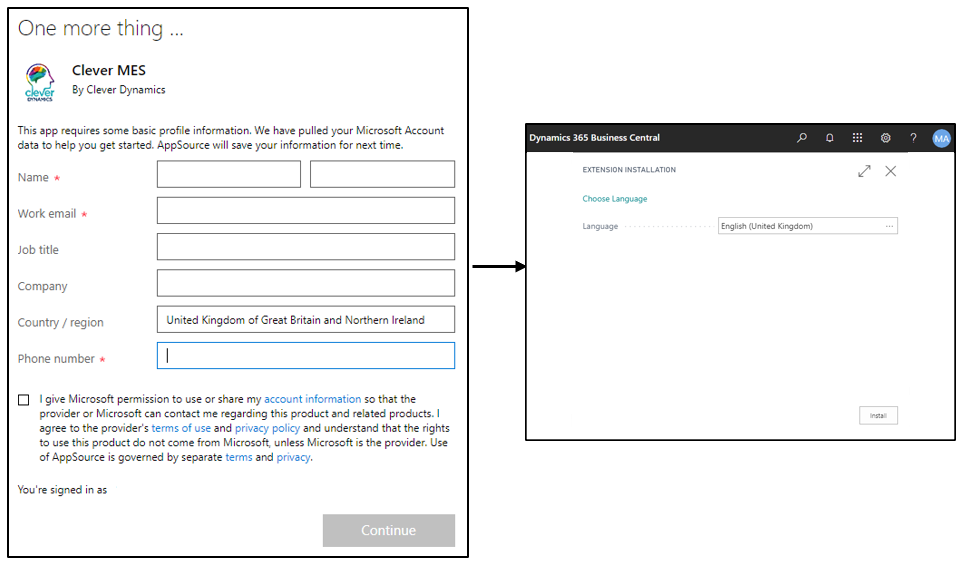Screen dimensions: 966x567
Task: Open the provider's terms of use link
Action: (181, 428)
